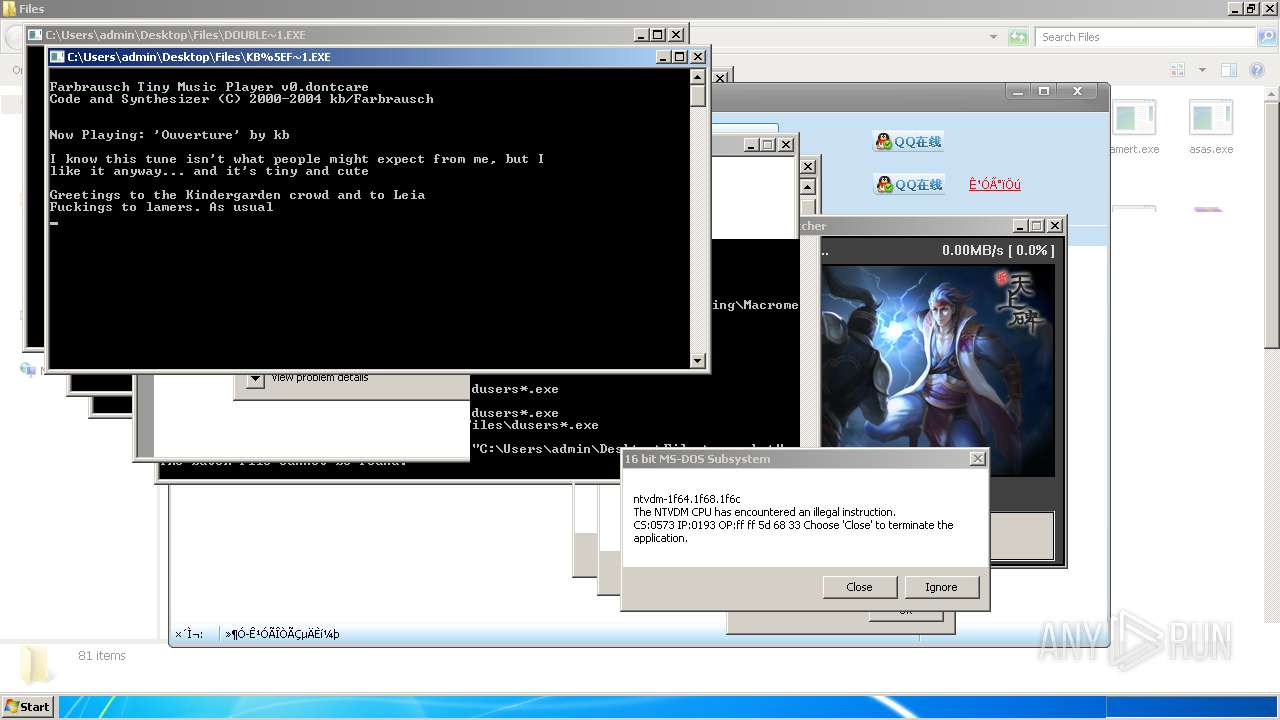Open the Start menu
1280x720 pixels.
(x=27, y=706)
